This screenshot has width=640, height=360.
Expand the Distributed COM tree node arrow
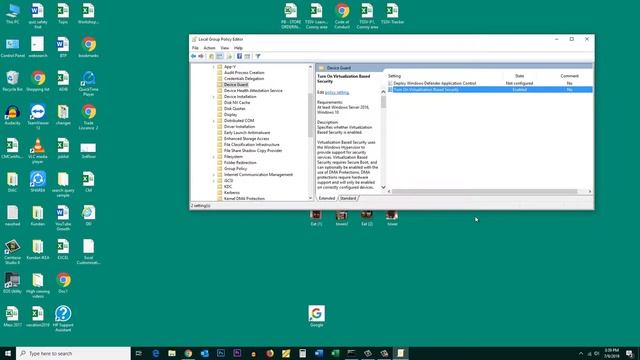click(x=213, y=121)
